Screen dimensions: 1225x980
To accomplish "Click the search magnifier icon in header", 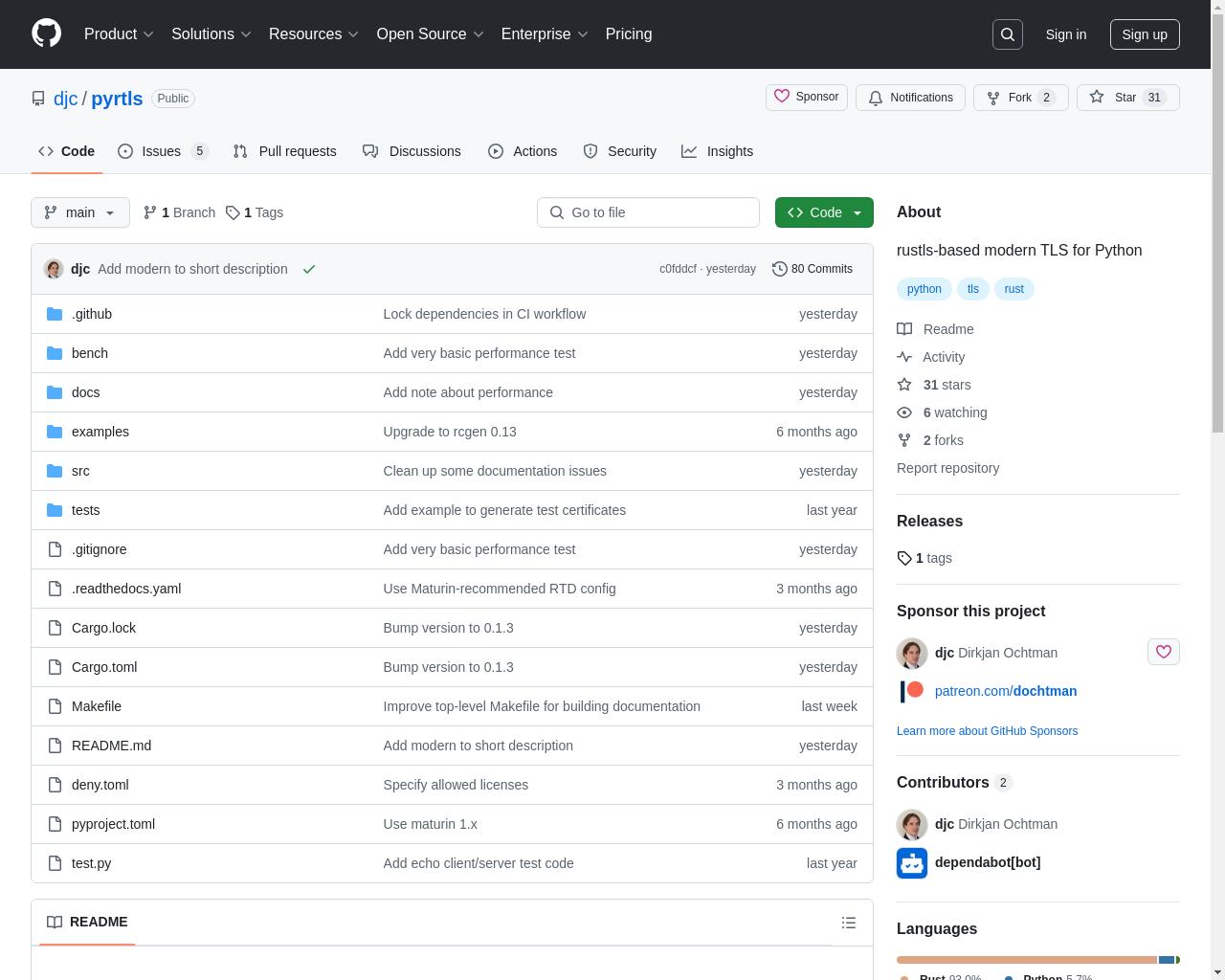I will [x=1008, y=34].
